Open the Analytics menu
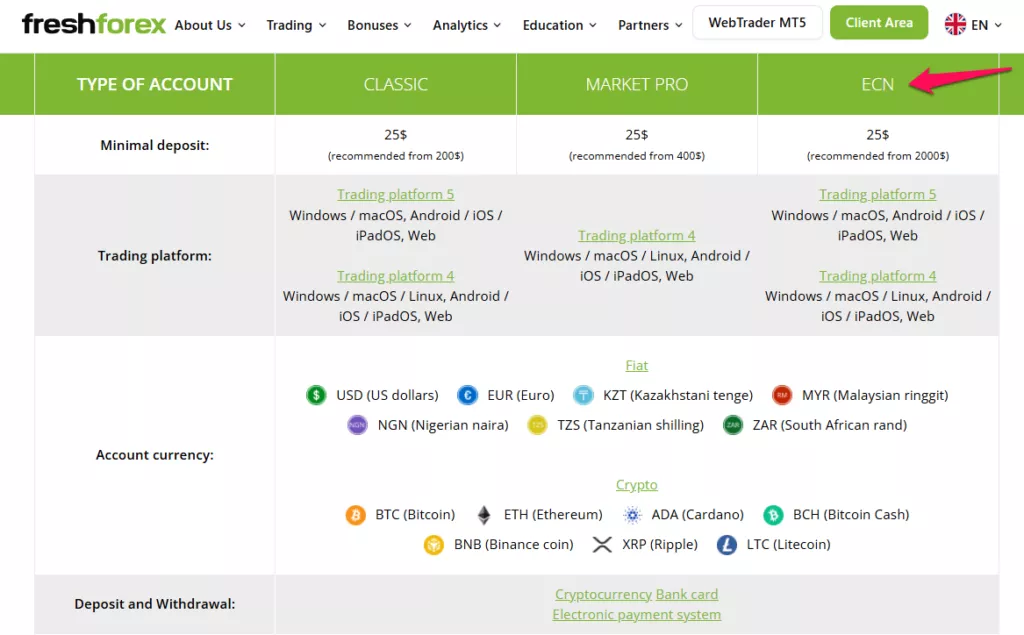The width and height of the screenshot is (1024, 635). [466, 25]
